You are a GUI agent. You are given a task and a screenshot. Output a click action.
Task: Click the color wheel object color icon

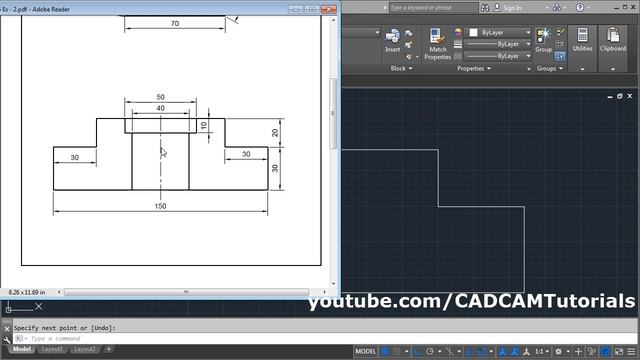(458, 33)
